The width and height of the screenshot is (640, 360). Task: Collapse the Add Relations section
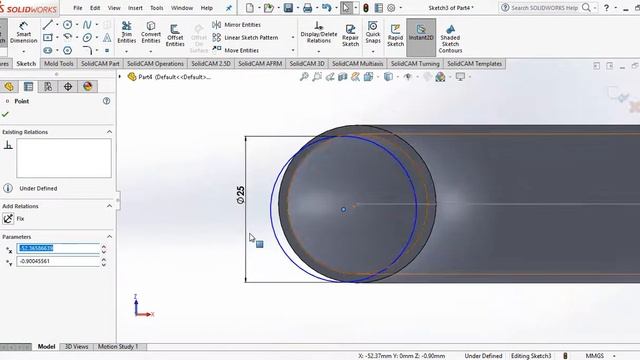(x=109, y=206)
